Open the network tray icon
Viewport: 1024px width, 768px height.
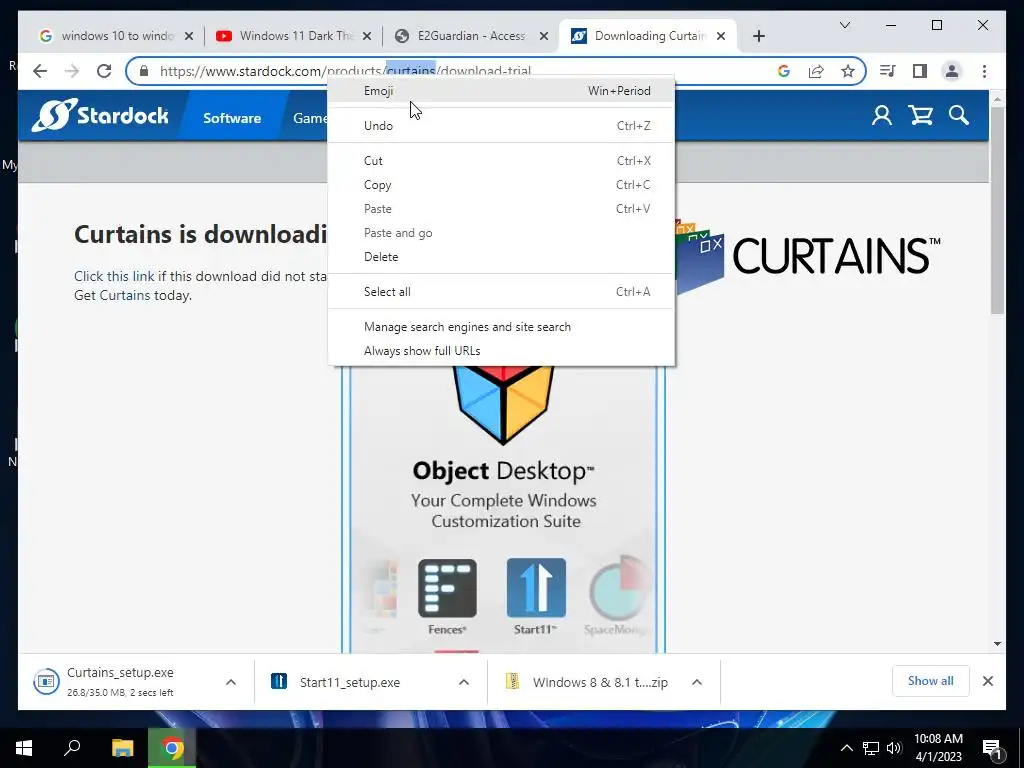click(871, 748)
